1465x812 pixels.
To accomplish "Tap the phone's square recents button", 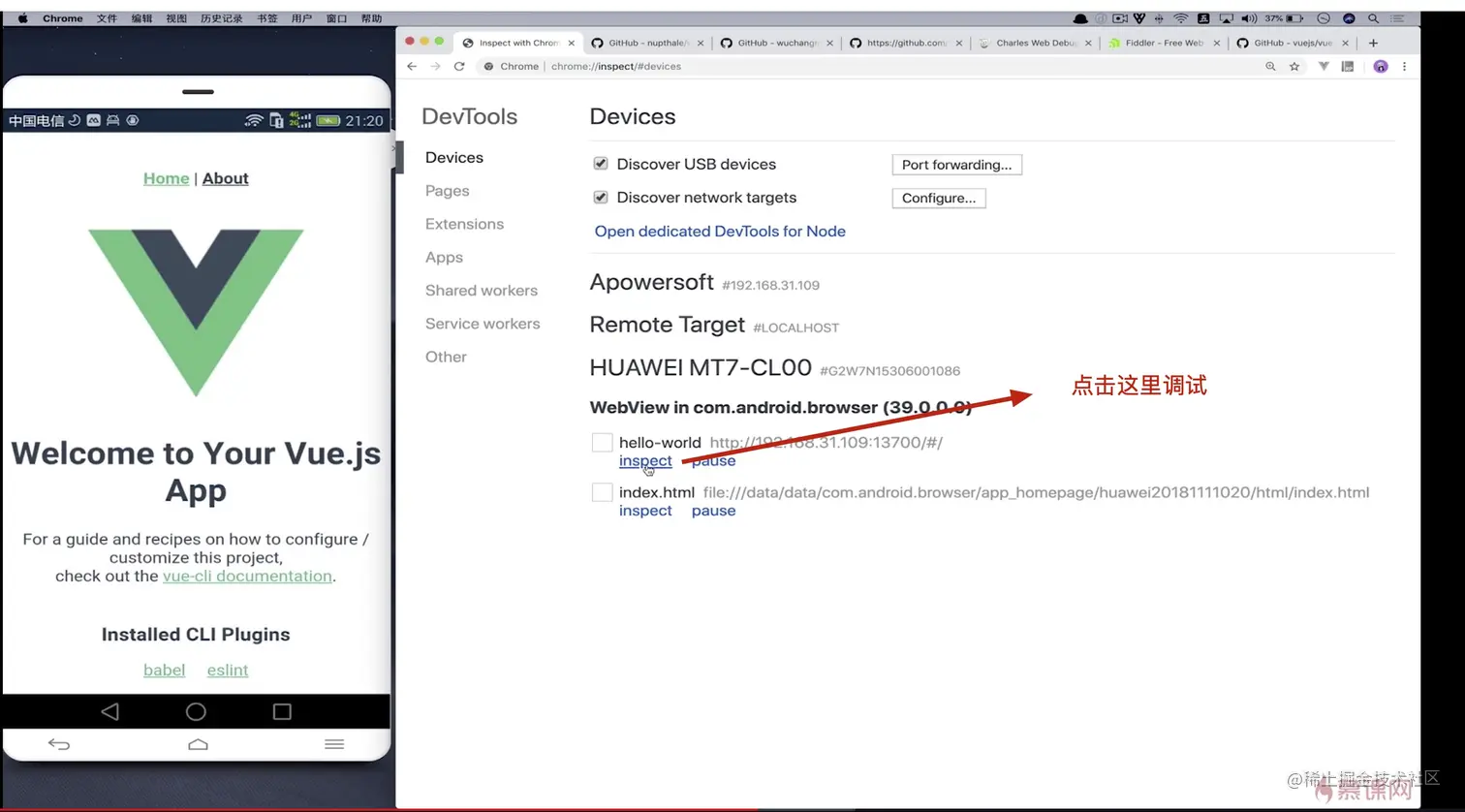I will 282,711.
